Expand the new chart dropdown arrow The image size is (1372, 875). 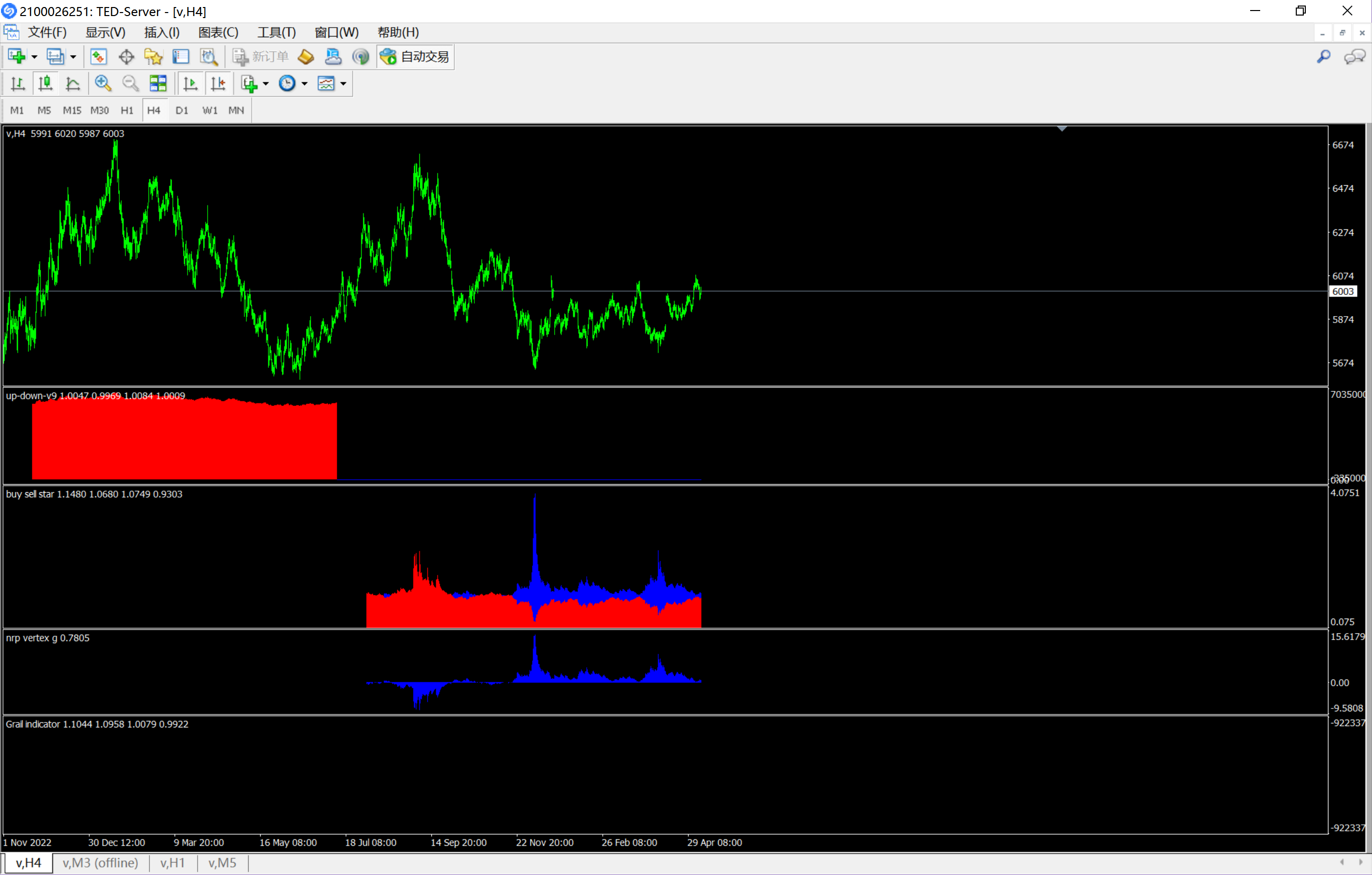[x=34, y=57]
